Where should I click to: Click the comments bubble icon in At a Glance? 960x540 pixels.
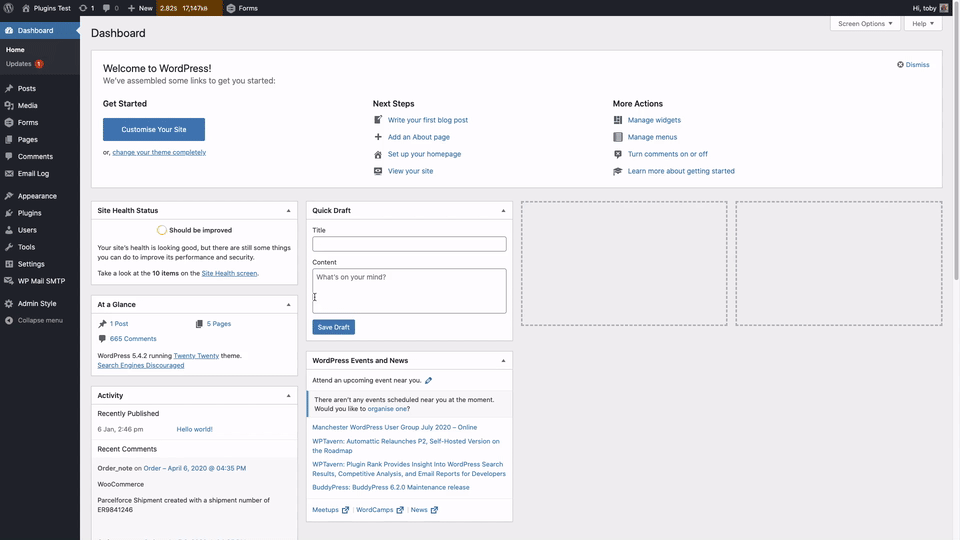pos(102,339)
